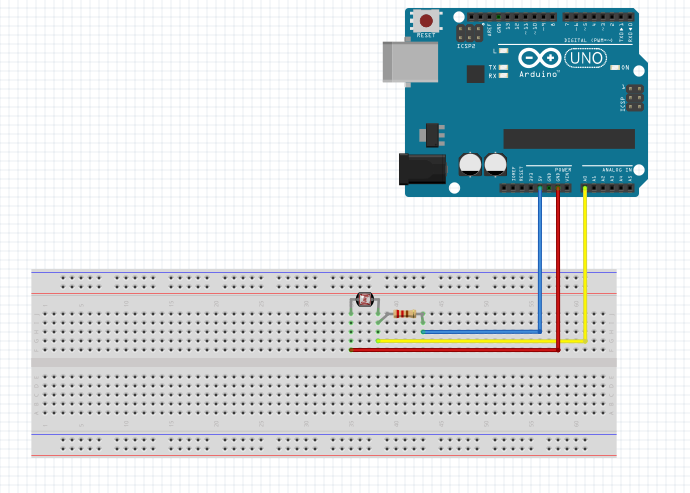Click the RX LED on the board
Image resolution: width=690 pixels, height=493 pixels.
503,76
